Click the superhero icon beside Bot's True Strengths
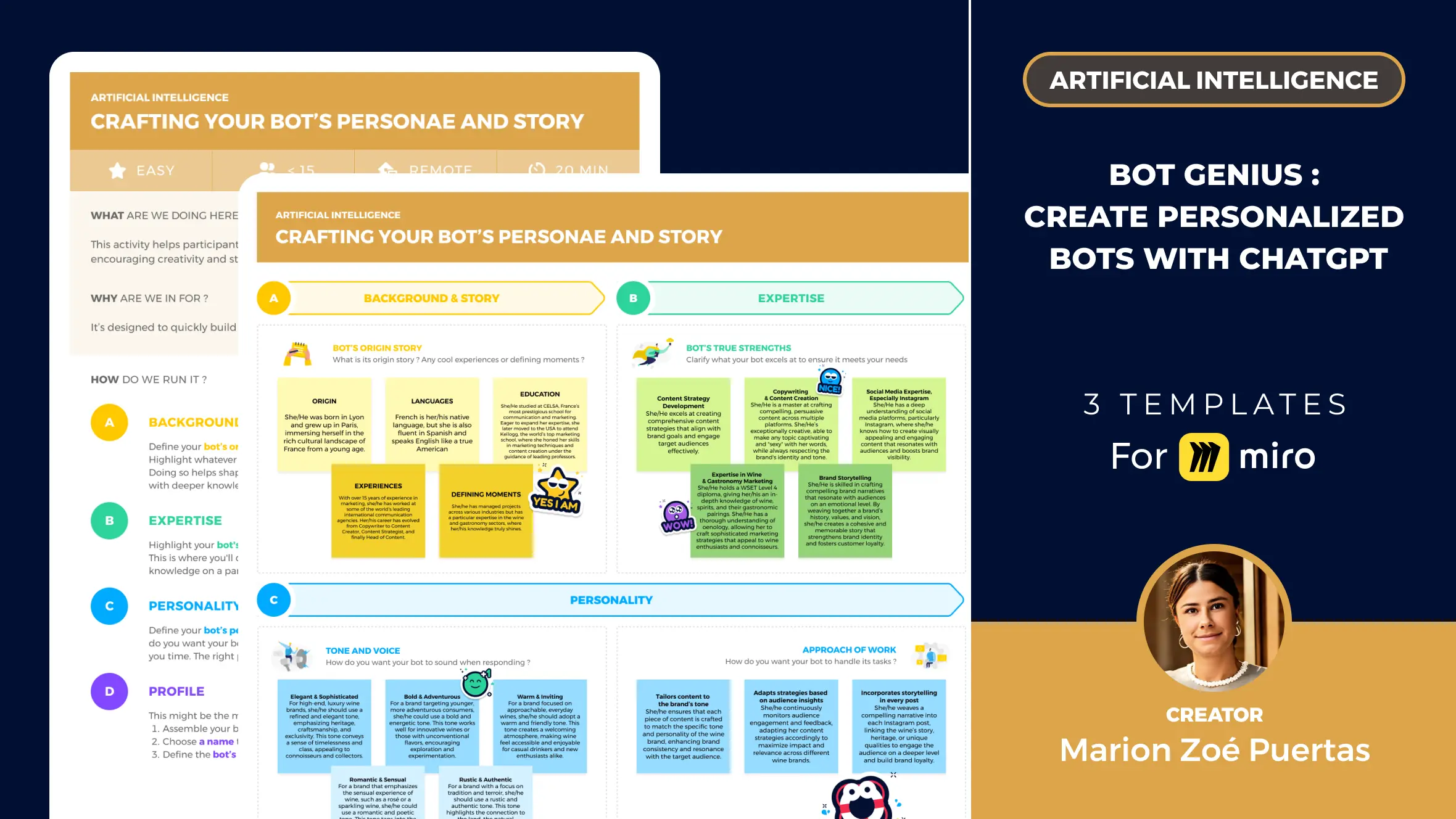1456x819 pixels. point(652,353)
